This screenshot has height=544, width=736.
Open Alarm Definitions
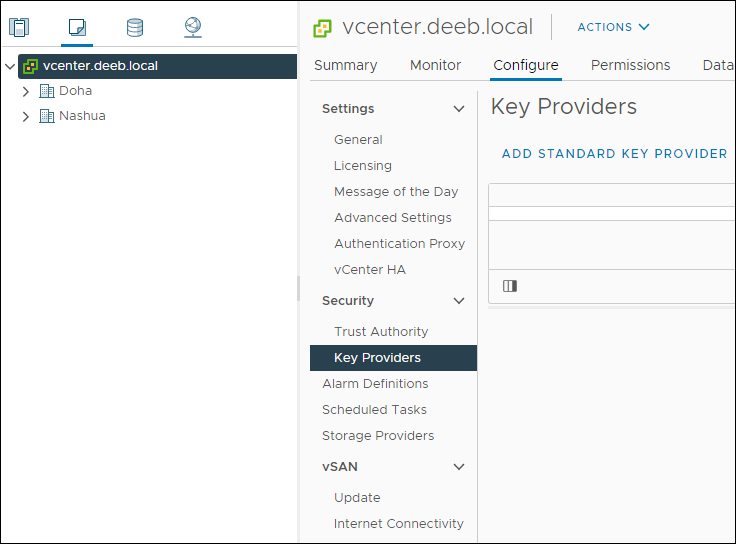pos(375,384)
